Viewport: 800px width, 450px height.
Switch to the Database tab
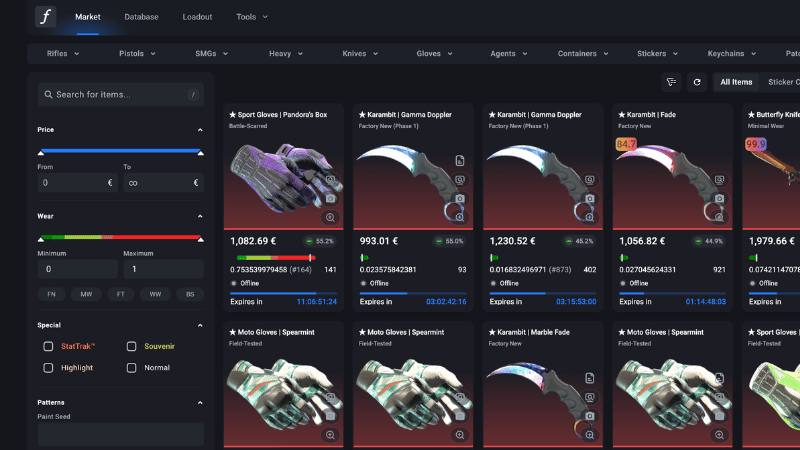click(141, 17)
